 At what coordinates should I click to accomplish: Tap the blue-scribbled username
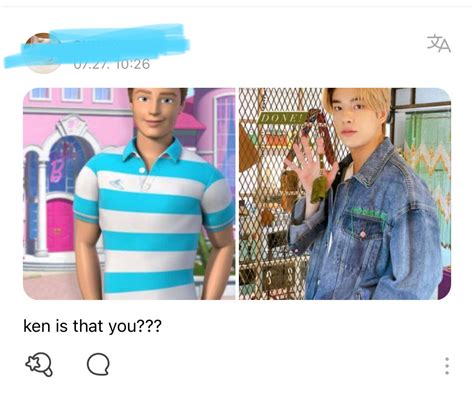pyautogui.click(x=100, y=45)
